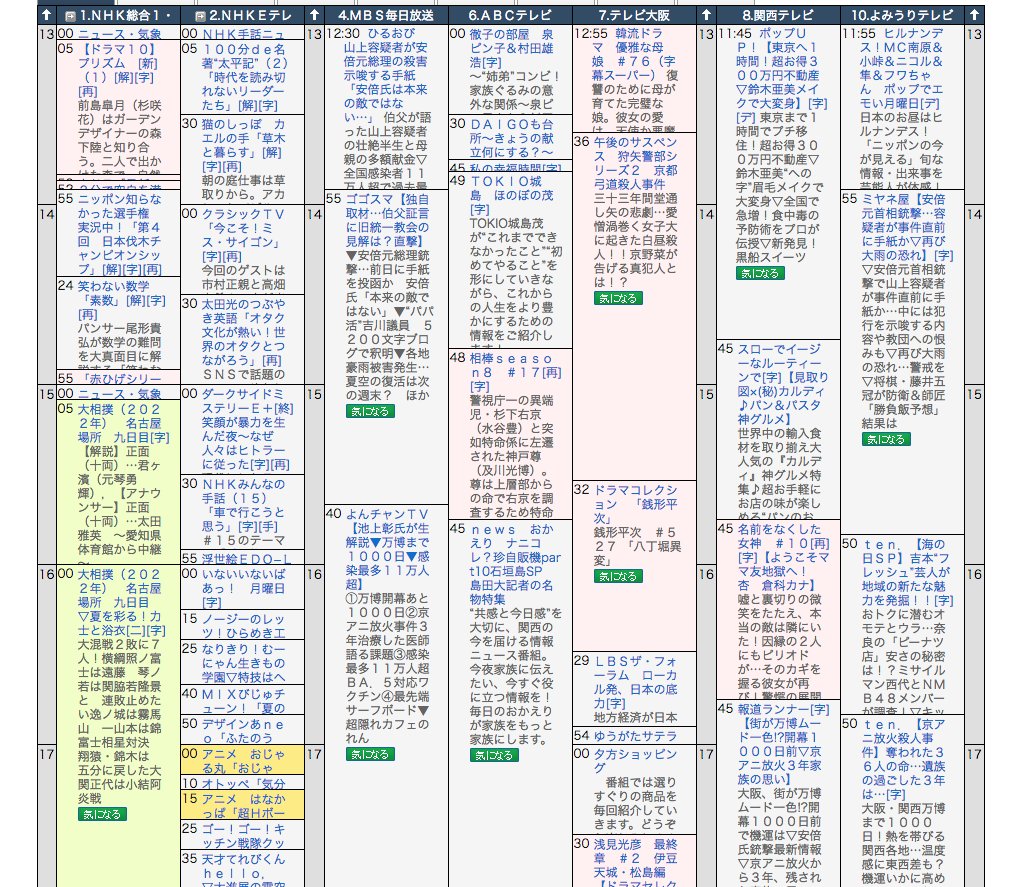Open TOKIO城島 ほのぼの茂 program link
This screenshot has height=887, width=1020.
pyautogui.click(x=511, y=195)
